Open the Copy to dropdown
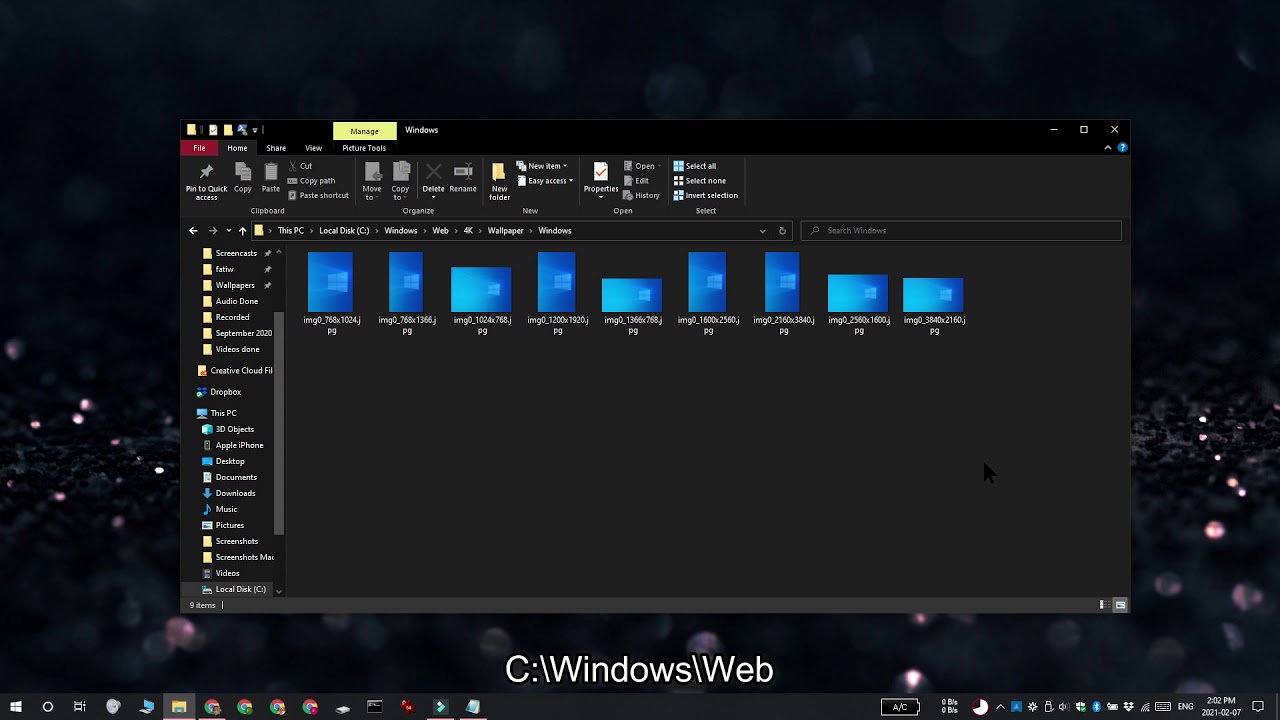 click(x=400, y=181)
